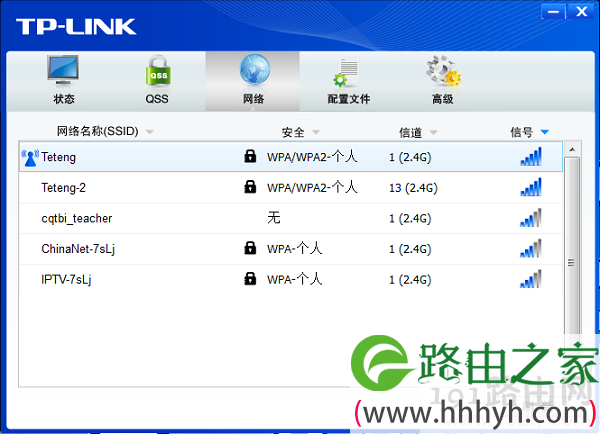600x434 pixels.
Task: Click the TP-LINK logo
Action: point(76,27)
